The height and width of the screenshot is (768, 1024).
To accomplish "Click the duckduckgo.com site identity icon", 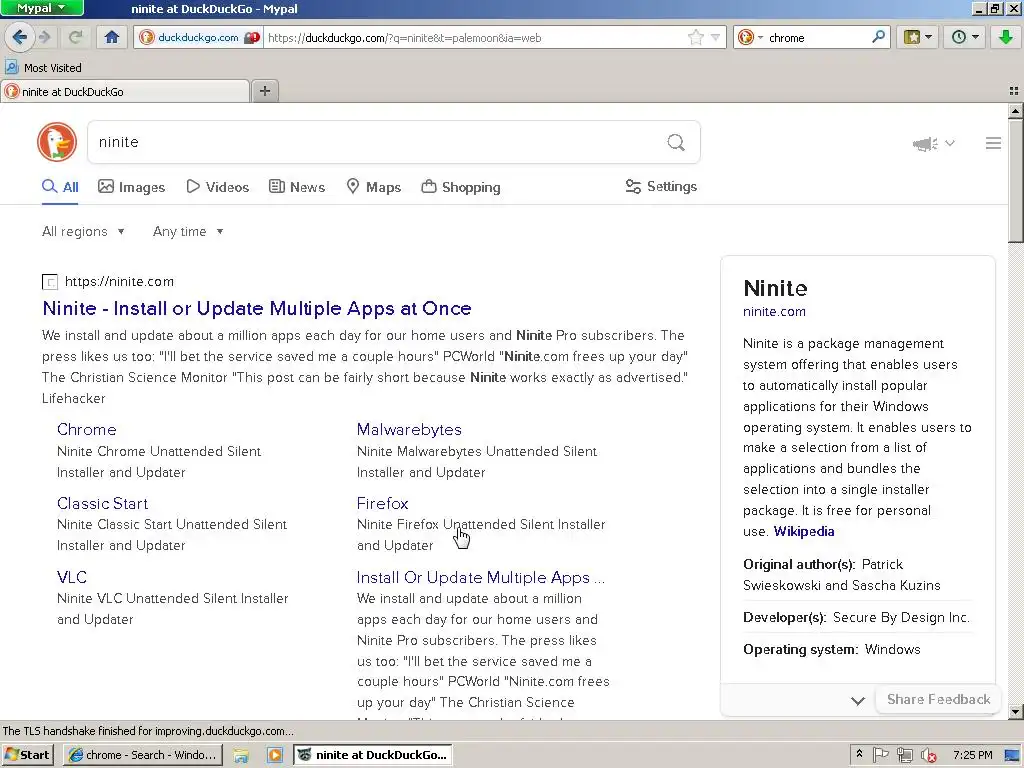I will coord(147,37).
